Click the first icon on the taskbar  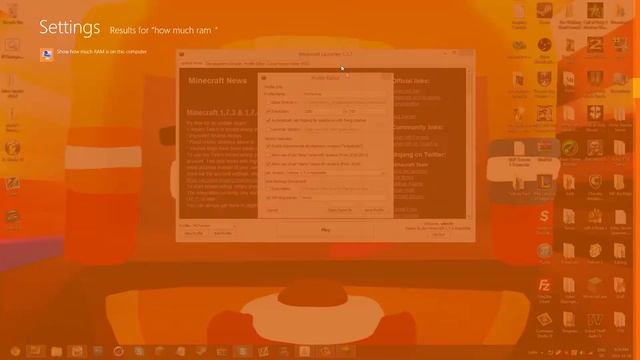pos(15,351)
